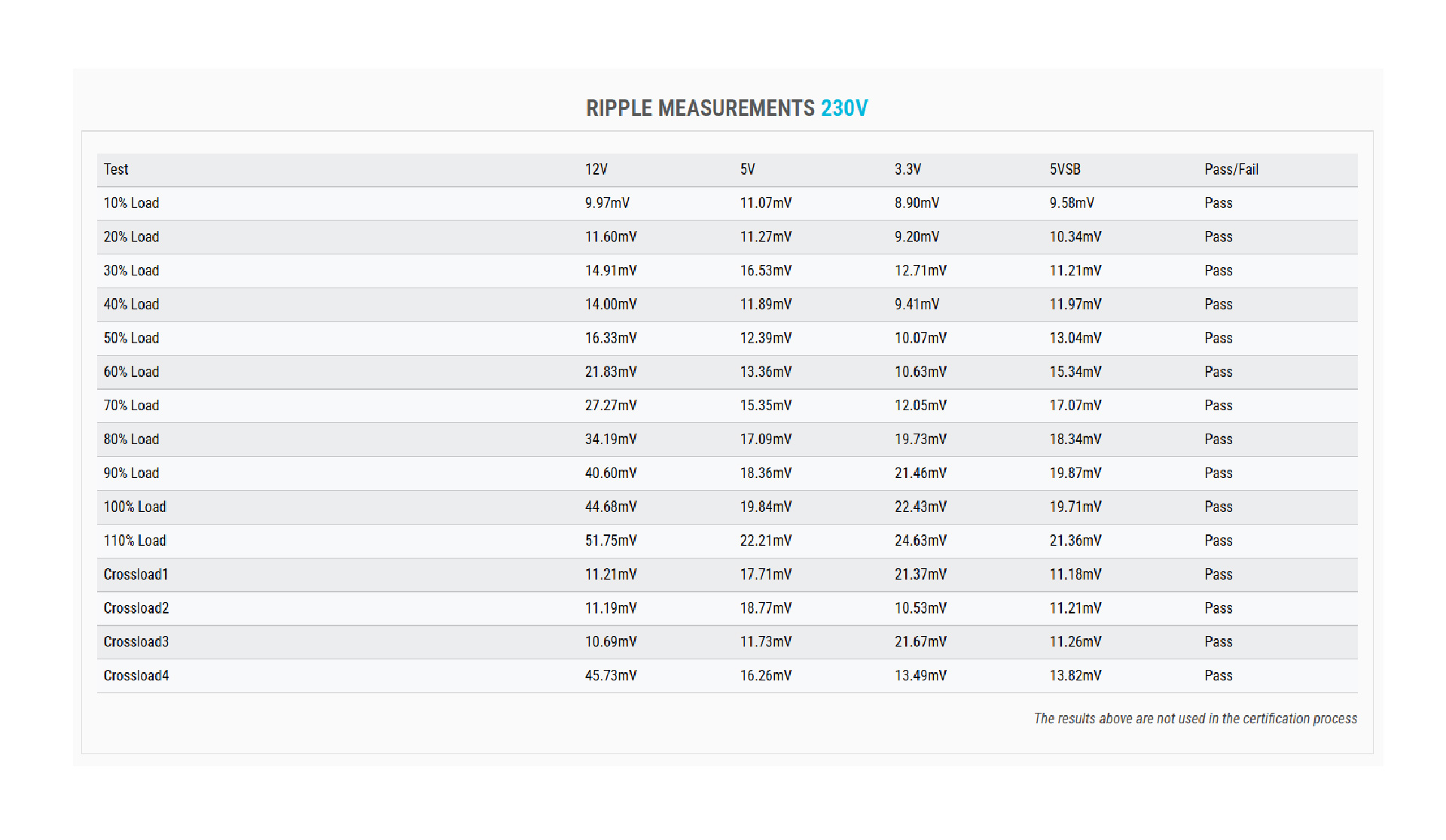Click the Ripple Measurements 230V title
The height and width of the screenshot is (840, 1446).
(727, 108)
